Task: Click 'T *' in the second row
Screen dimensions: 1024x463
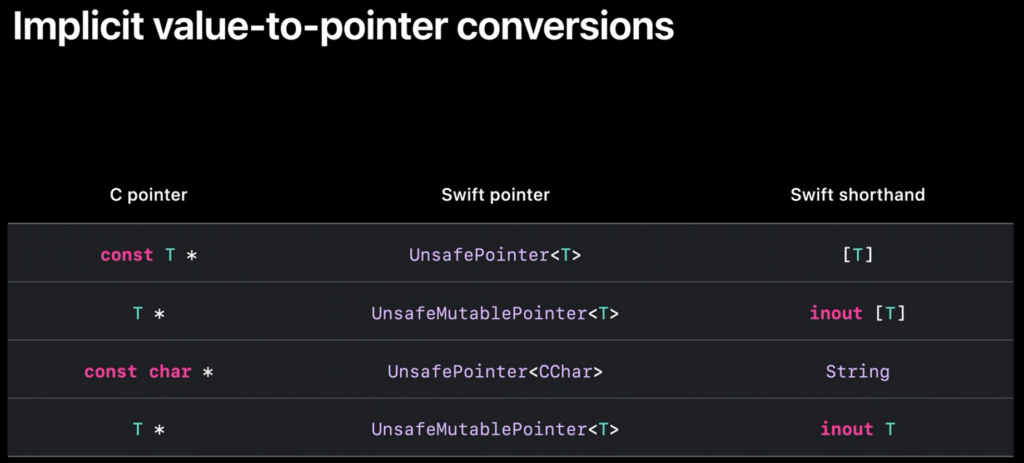Action: coord(148,314)
